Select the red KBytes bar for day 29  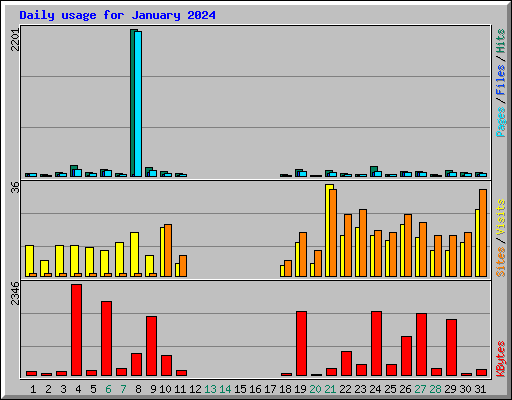pyautogui.click(x=451, y=348)
